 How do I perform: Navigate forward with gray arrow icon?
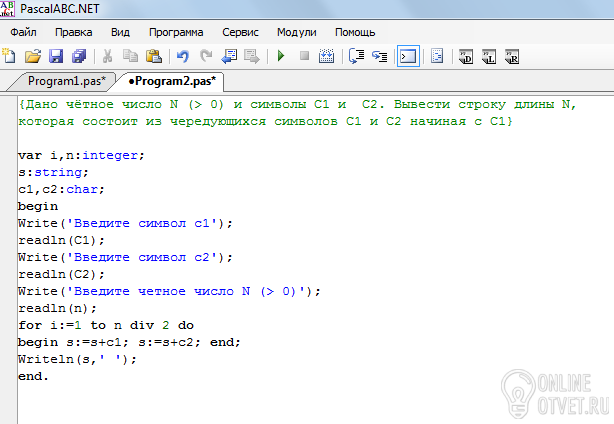click(252, 56)
